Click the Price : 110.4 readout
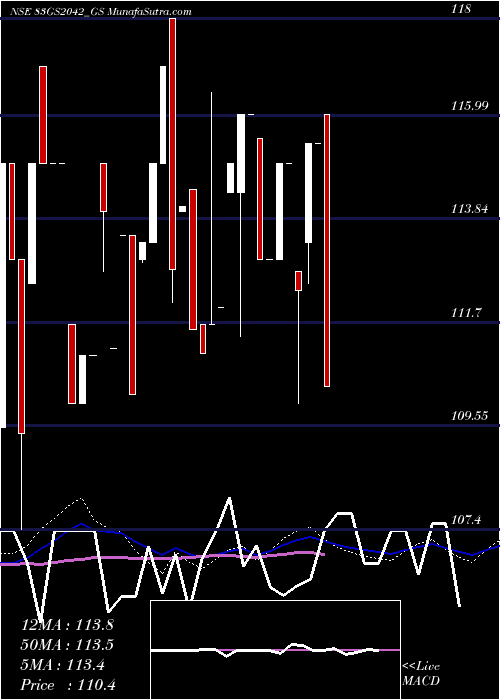Screen dimensions: 500x700 68,685
